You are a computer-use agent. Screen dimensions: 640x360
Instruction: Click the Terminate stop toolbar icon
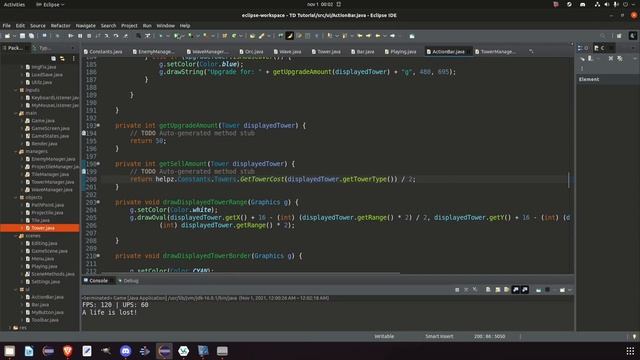point(89,36)
